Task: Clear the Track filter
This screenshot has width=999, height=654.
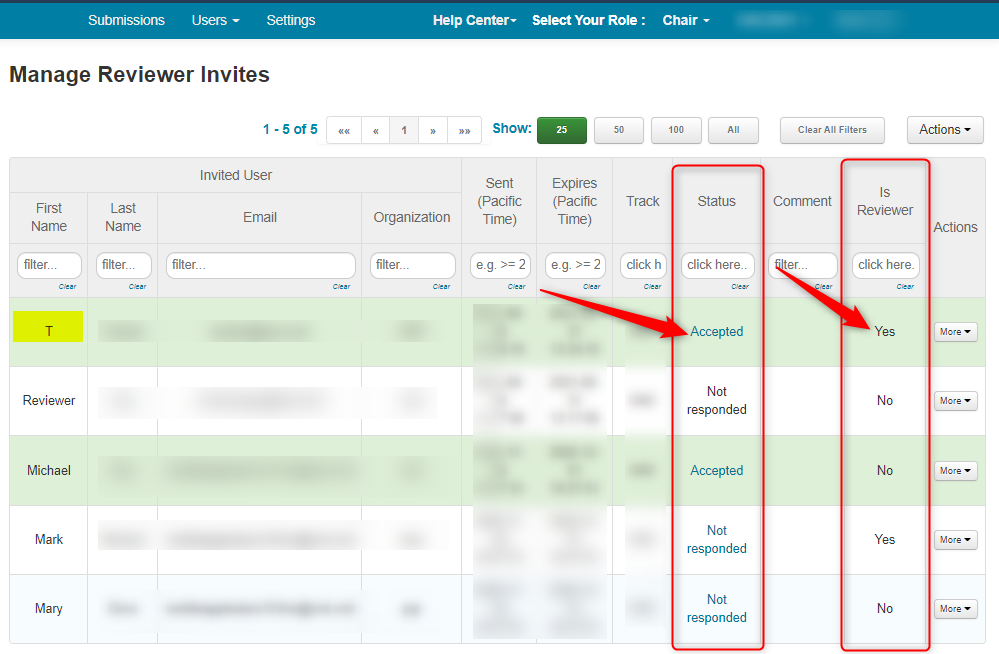Action: pyautogui.click(x=652, y=287)
